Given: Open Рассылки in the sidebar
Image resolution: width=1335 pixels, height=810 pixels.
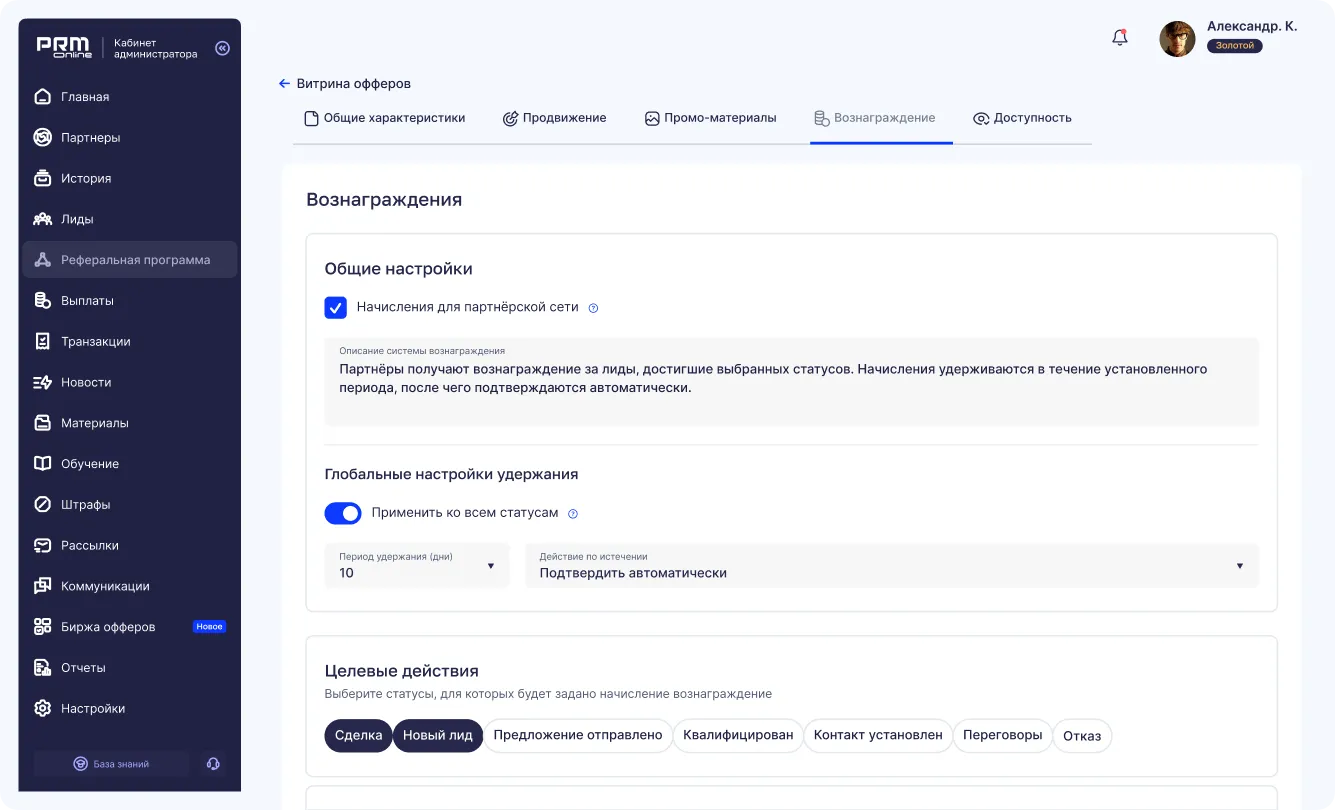Looking at the screenshot, I should click(x=130, y=546).
